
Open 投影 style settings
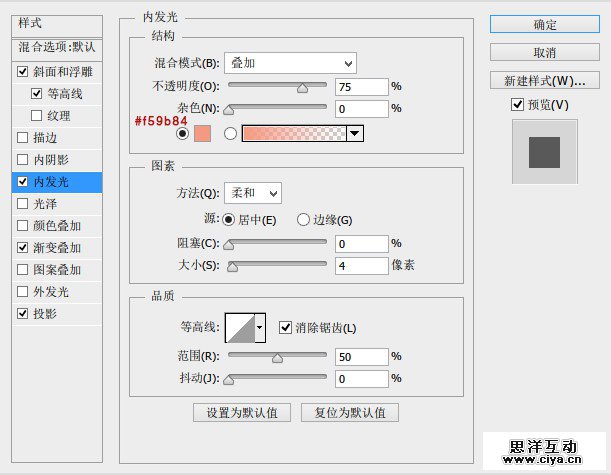pyautogui.click(x=45, y=313)
